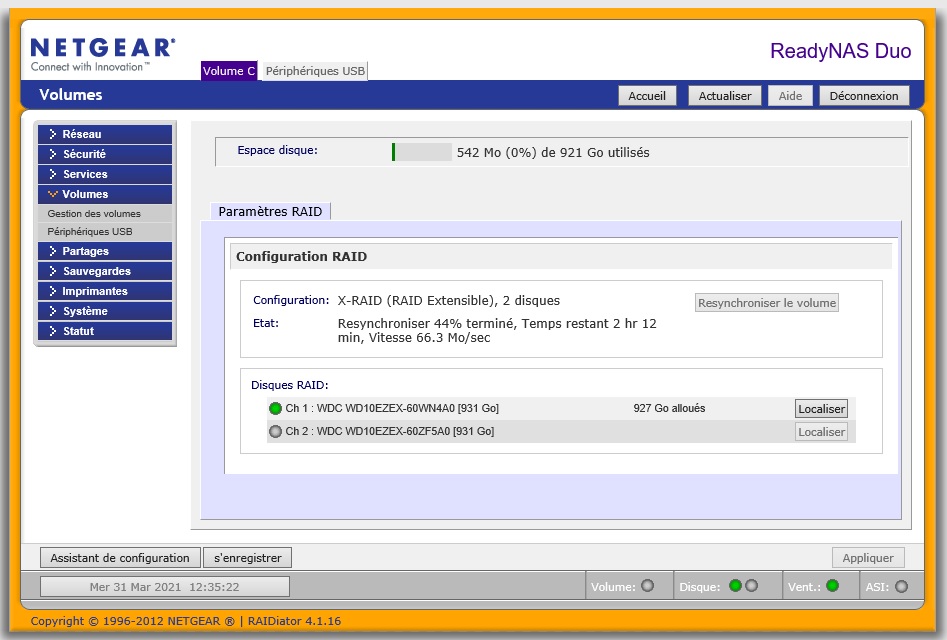This screenshot has height=640, width=947.
Task: Click green status LED for disk Ch 1
Action: [x=275, y=409]
